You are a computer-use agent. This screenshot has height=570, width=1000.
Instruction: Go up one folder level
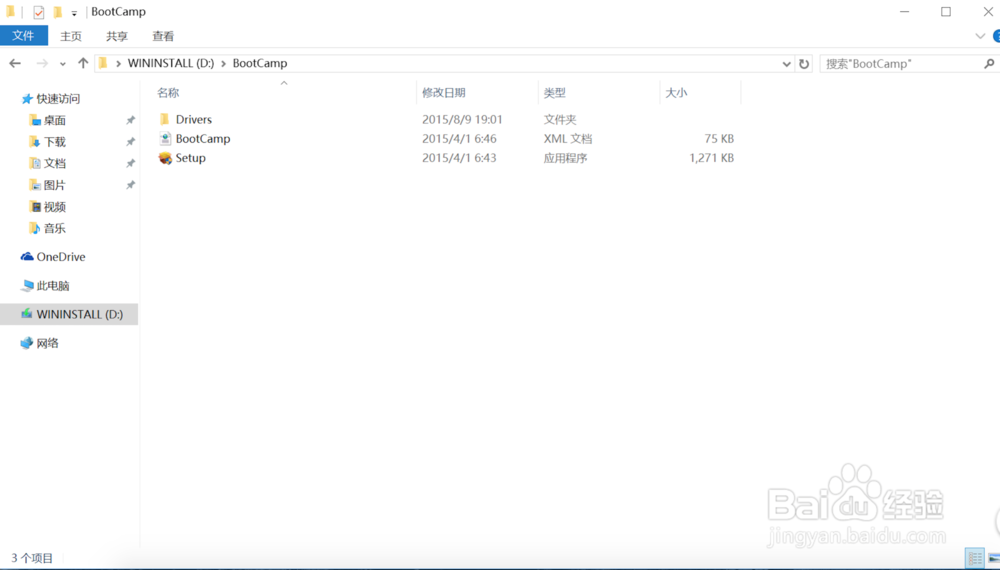click(83, 63)
